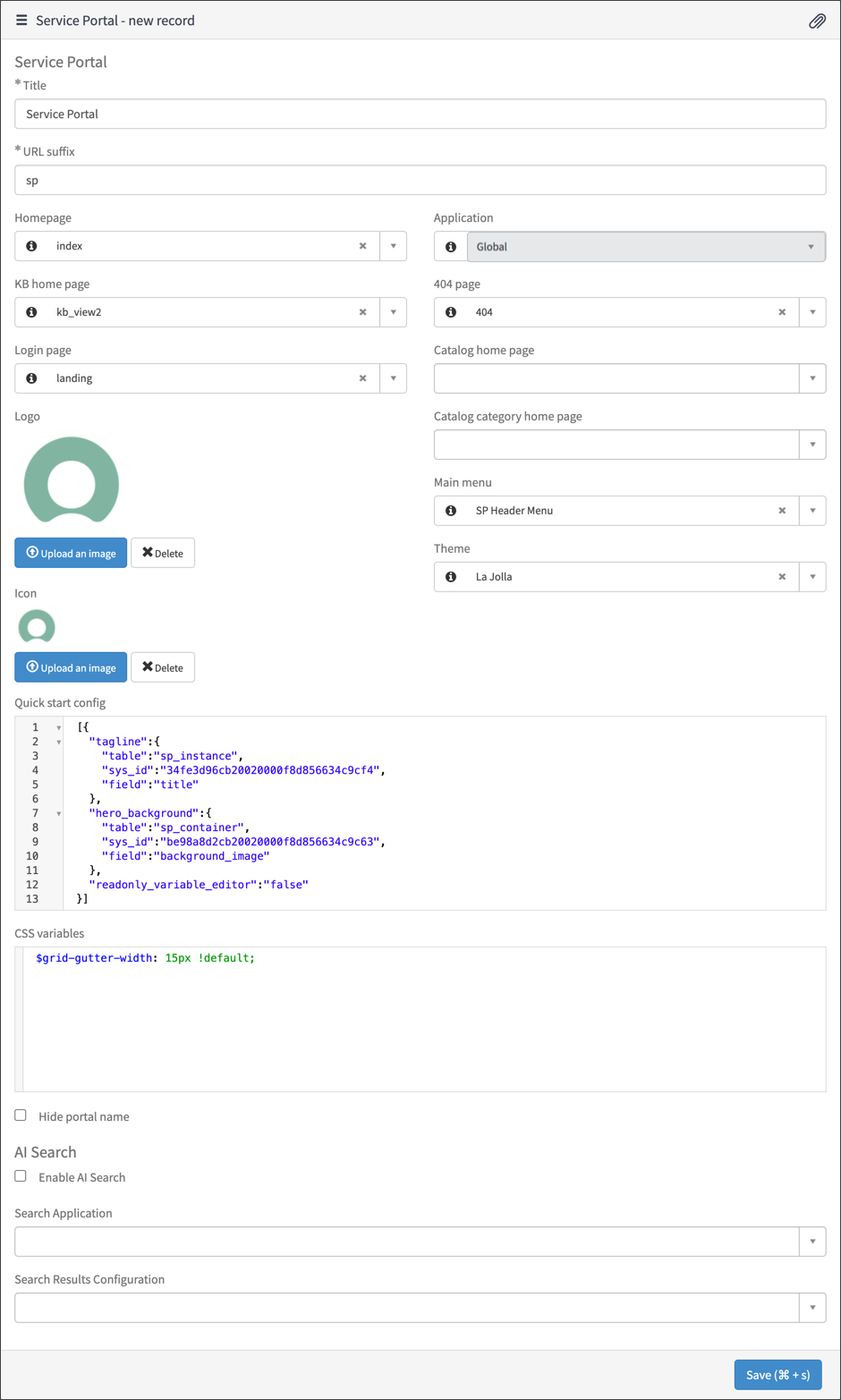The image size is (841, 1400).
Task: Open the hamburger menu in the header
Action: [21, 20]
